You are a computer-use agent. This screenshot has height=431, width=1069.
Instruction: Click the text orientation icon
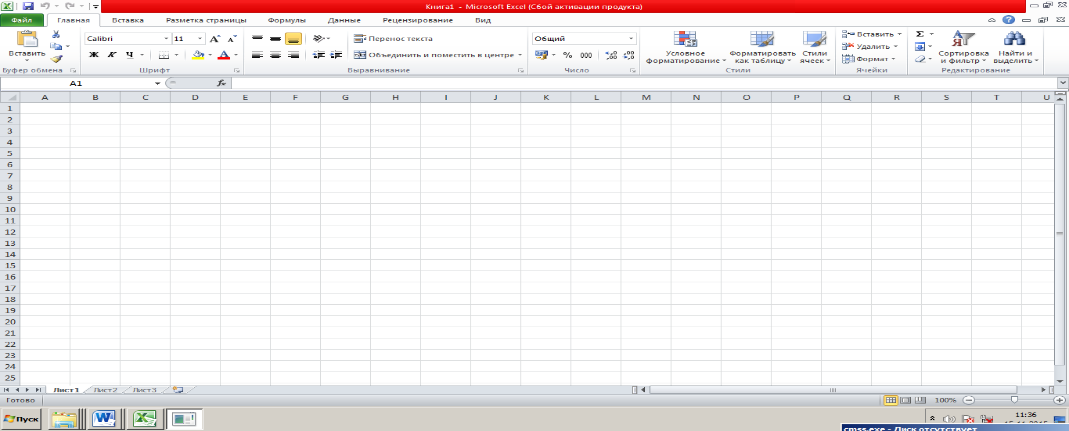[x=319, y=39]
